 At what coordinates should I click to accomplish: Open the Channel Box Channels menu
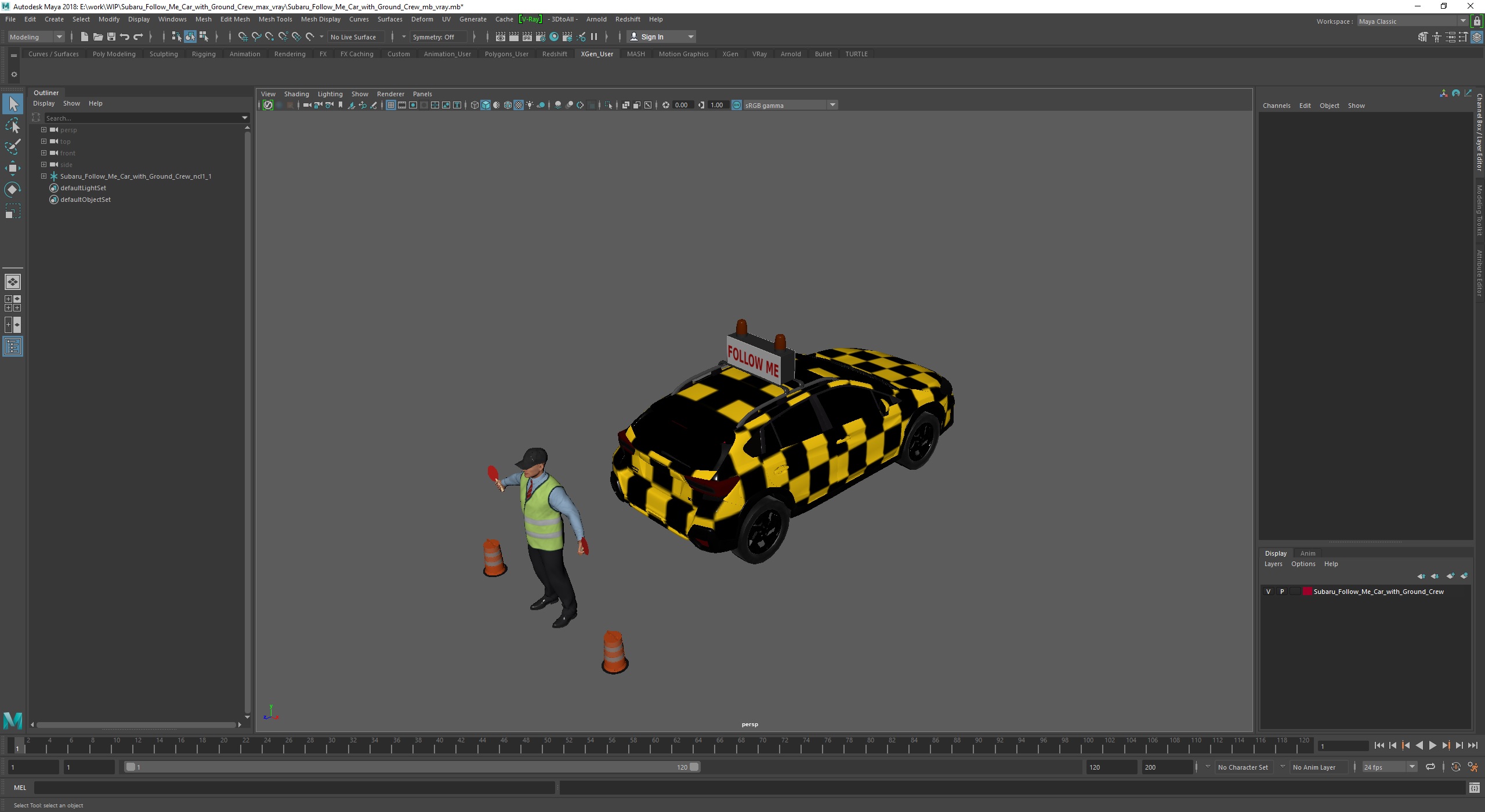click(1276, 106)
